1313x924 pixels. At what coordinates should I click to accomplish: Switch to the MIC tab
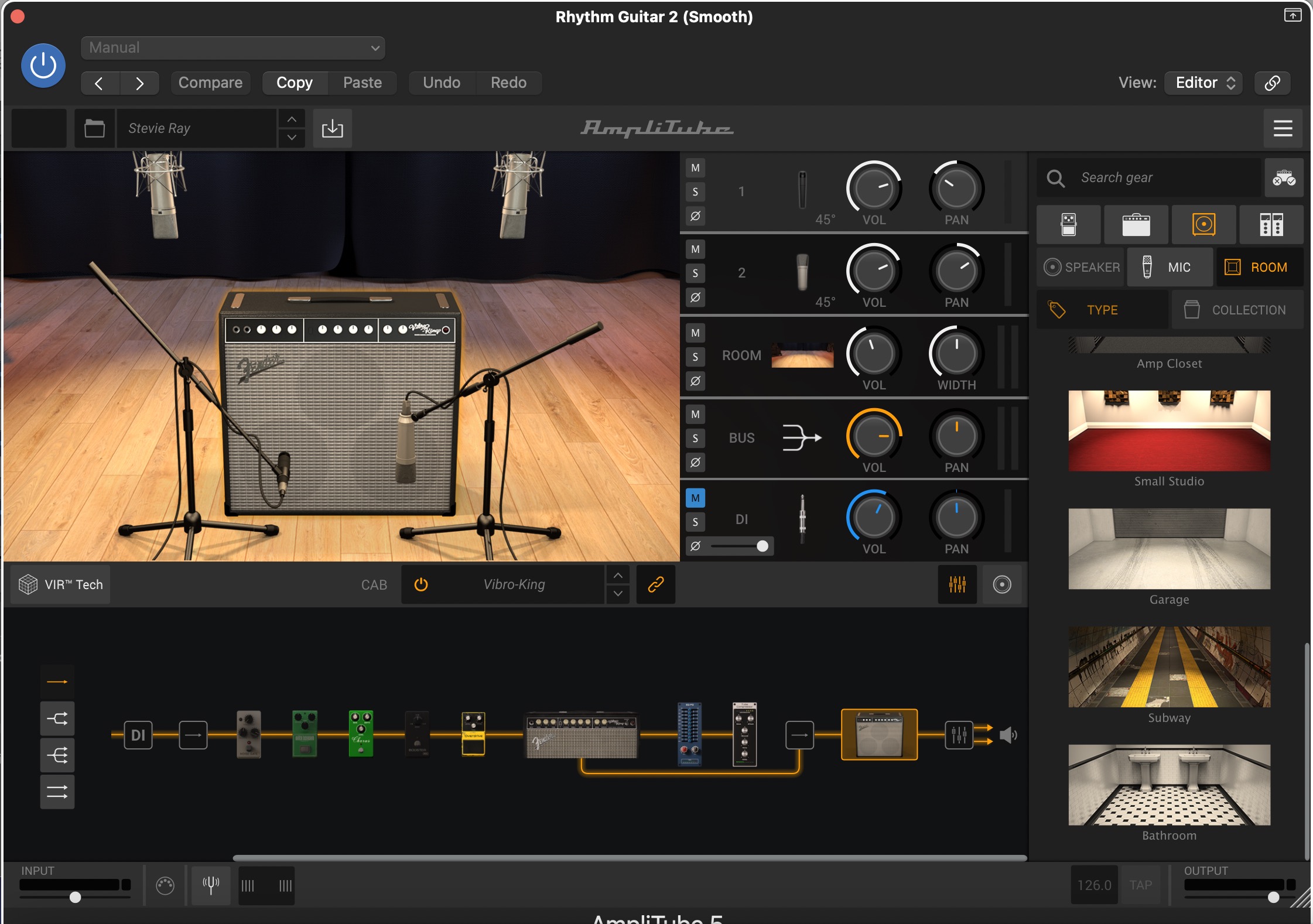(1170, 267)
